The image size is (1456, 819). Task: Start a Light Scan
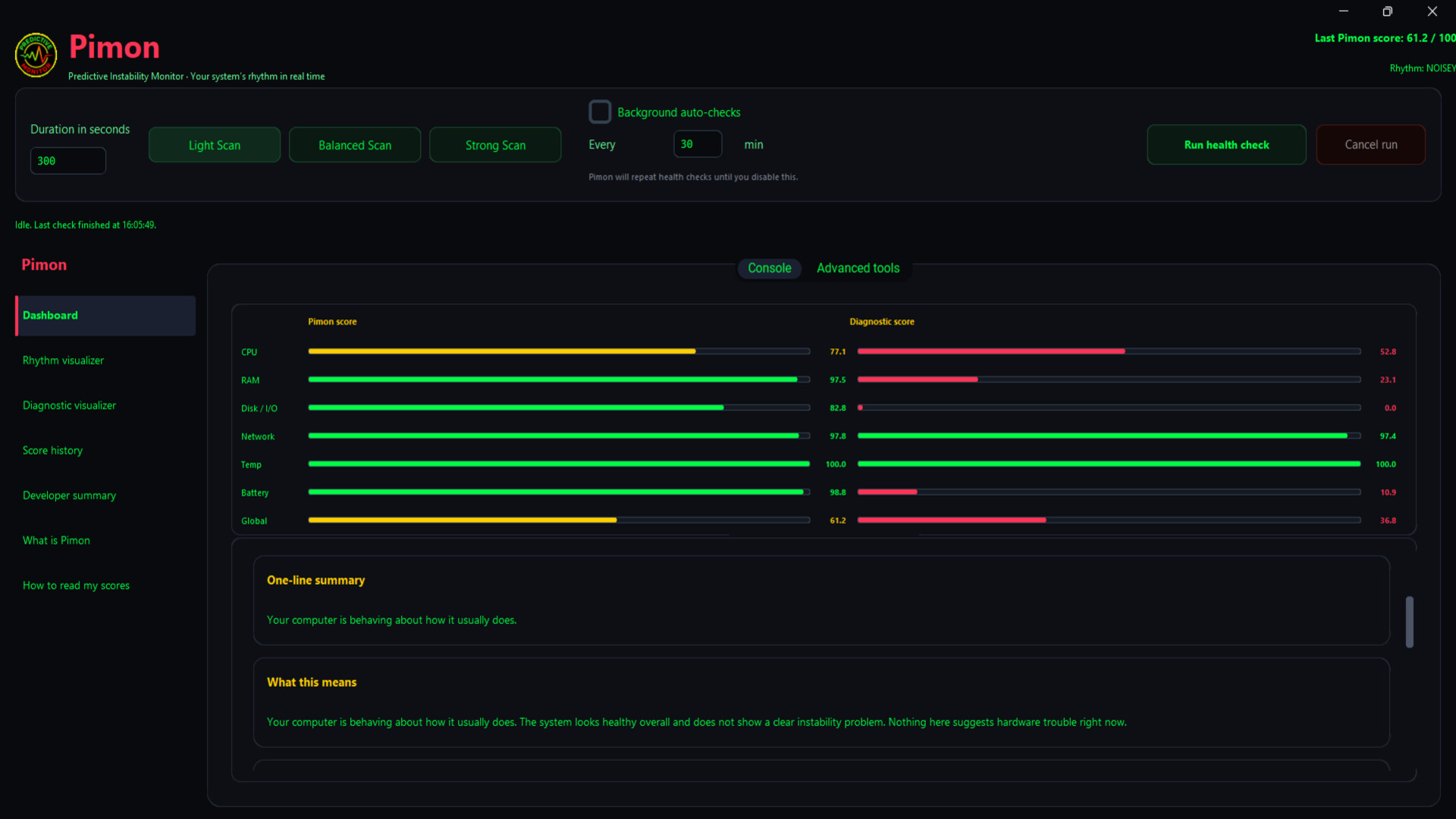pos(215,145)
